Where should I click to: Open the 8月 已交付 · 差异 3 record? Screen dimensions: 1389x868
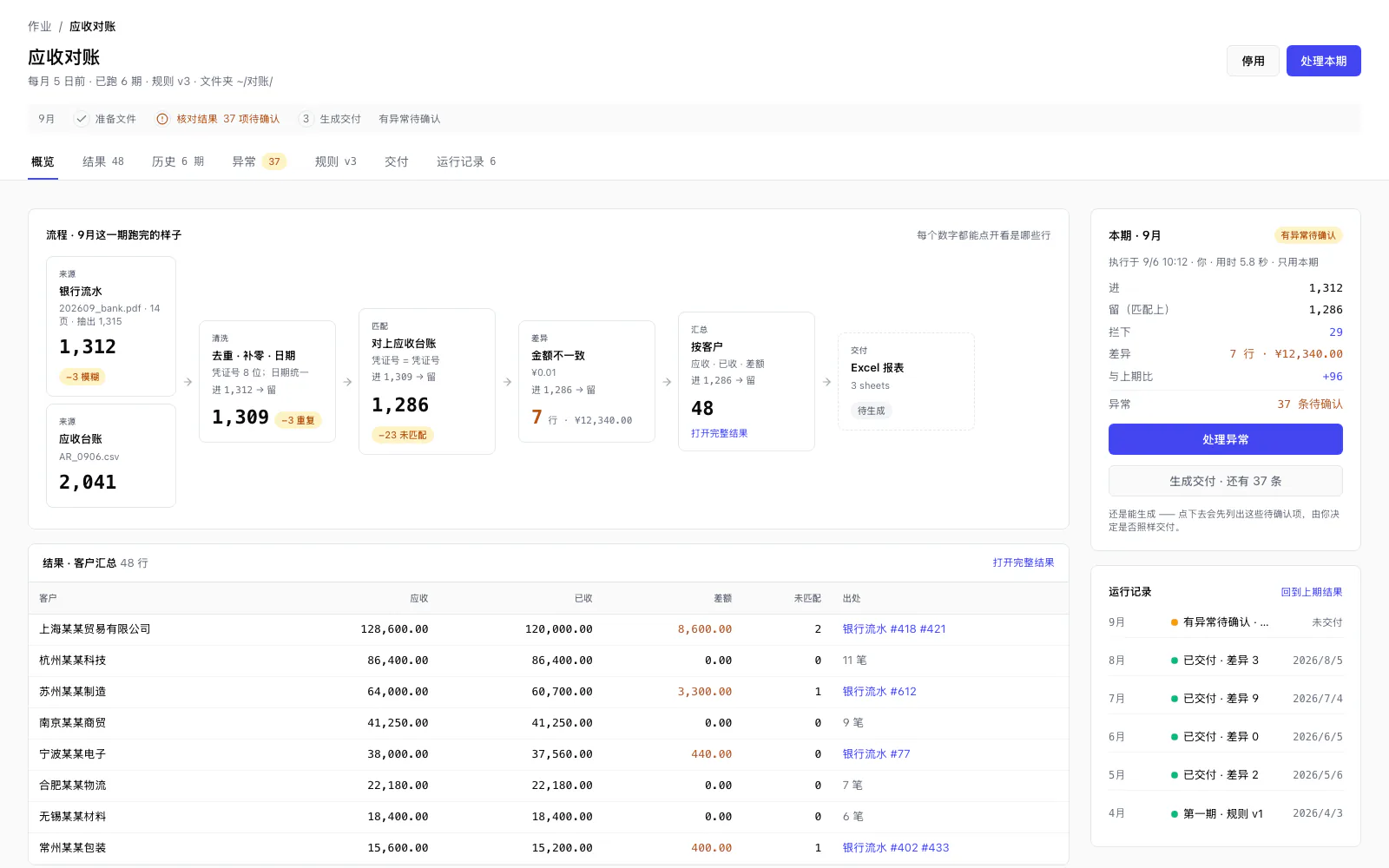point(1225,661)
